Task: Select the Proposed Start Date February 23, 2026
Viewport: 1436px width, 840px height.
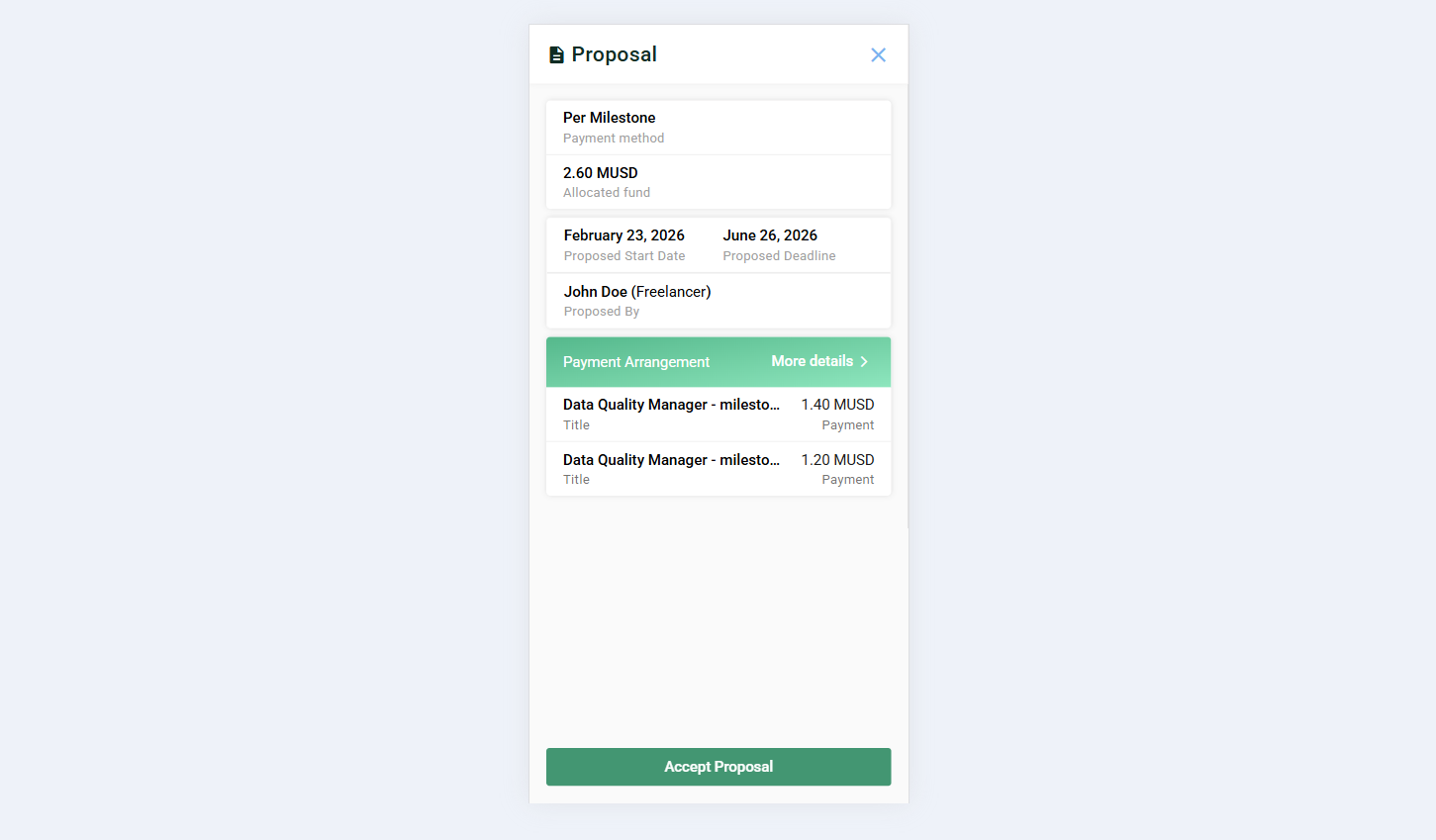Action: 623,244
